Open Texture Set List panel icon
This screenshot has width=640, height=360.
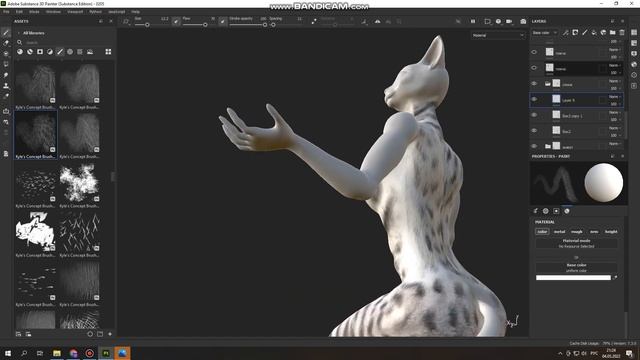[x=634, y=33]
